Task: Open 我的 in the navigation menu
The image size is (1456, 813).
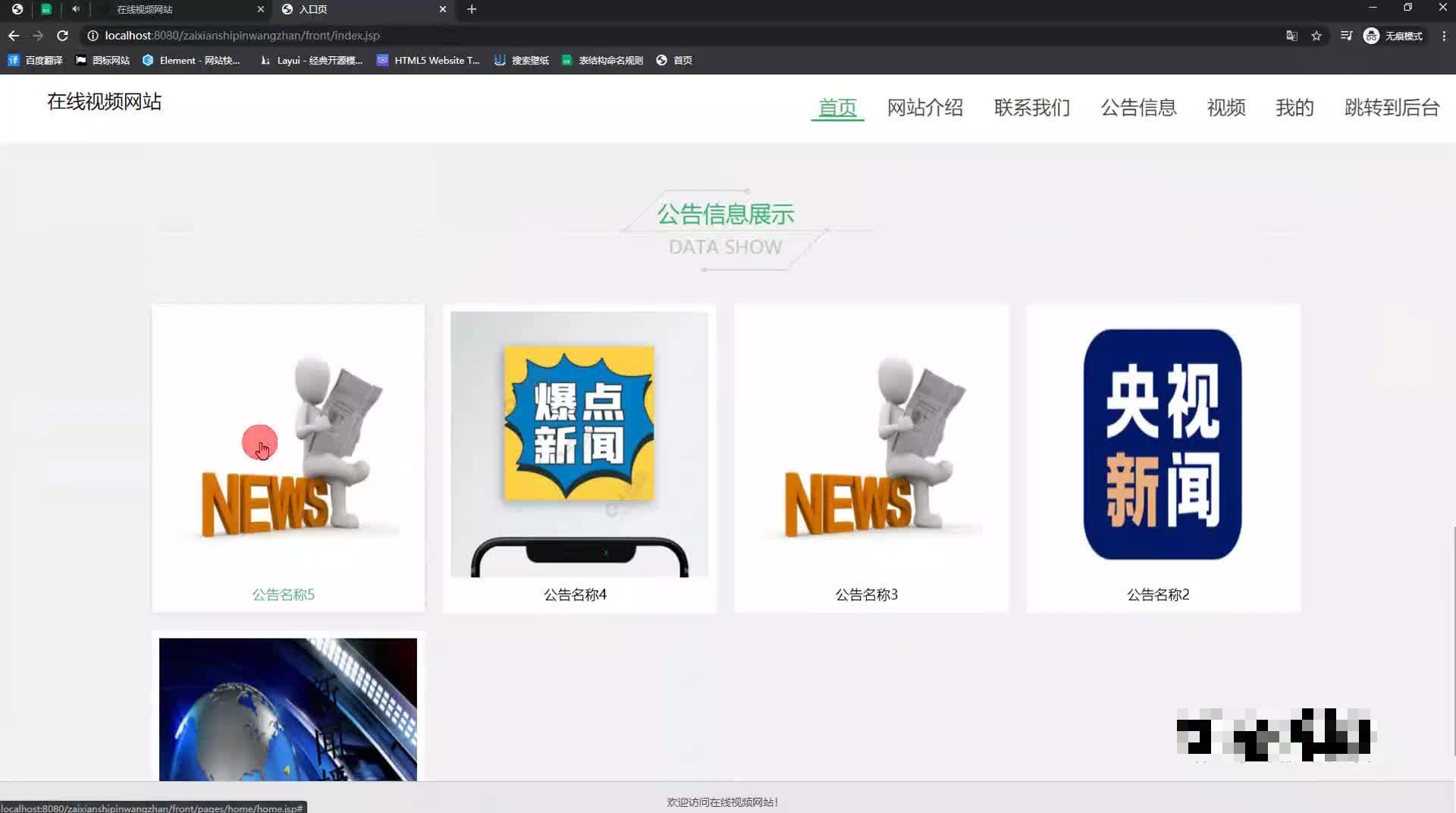Action: click(x=1294, y=108)
